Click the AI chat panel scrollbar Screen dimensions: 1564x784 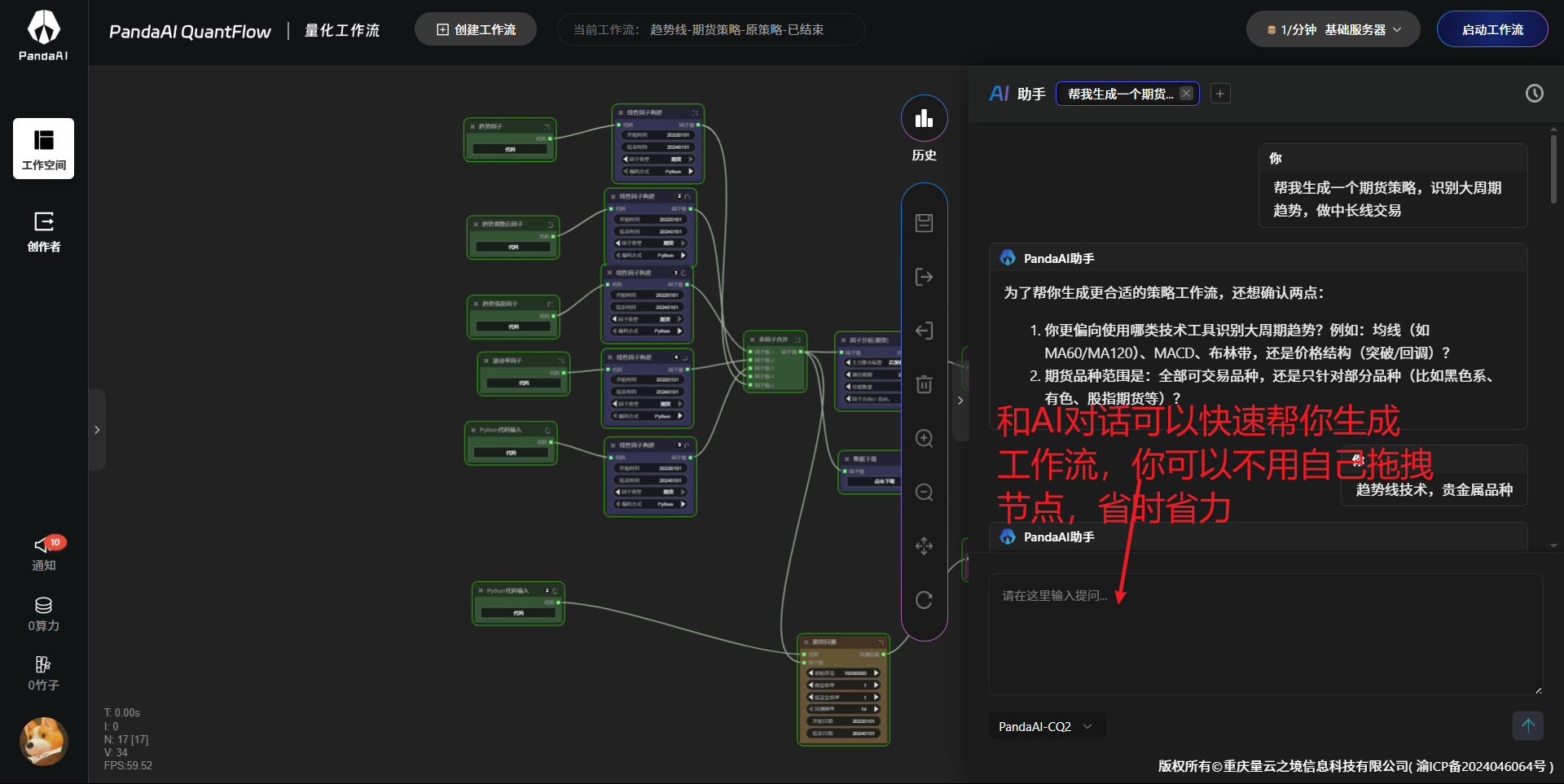1553,169
